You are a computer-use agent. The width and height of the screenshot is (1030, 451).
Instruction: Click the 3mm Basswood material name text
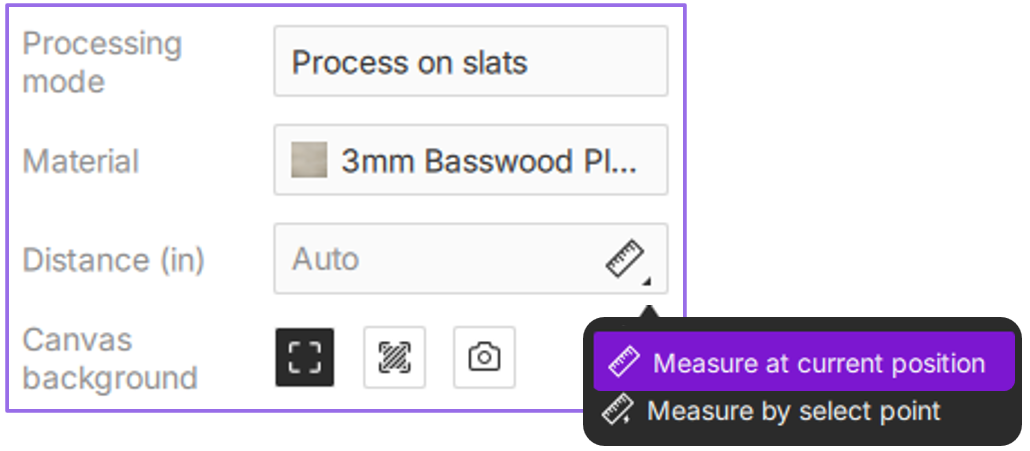click(488, 161)
